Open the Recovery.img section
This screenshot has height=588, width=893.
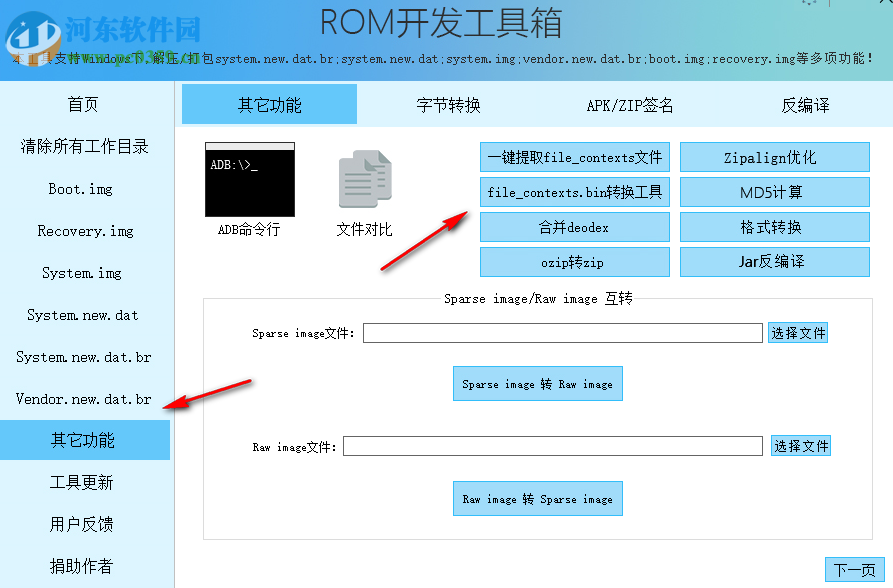[85, 230]
